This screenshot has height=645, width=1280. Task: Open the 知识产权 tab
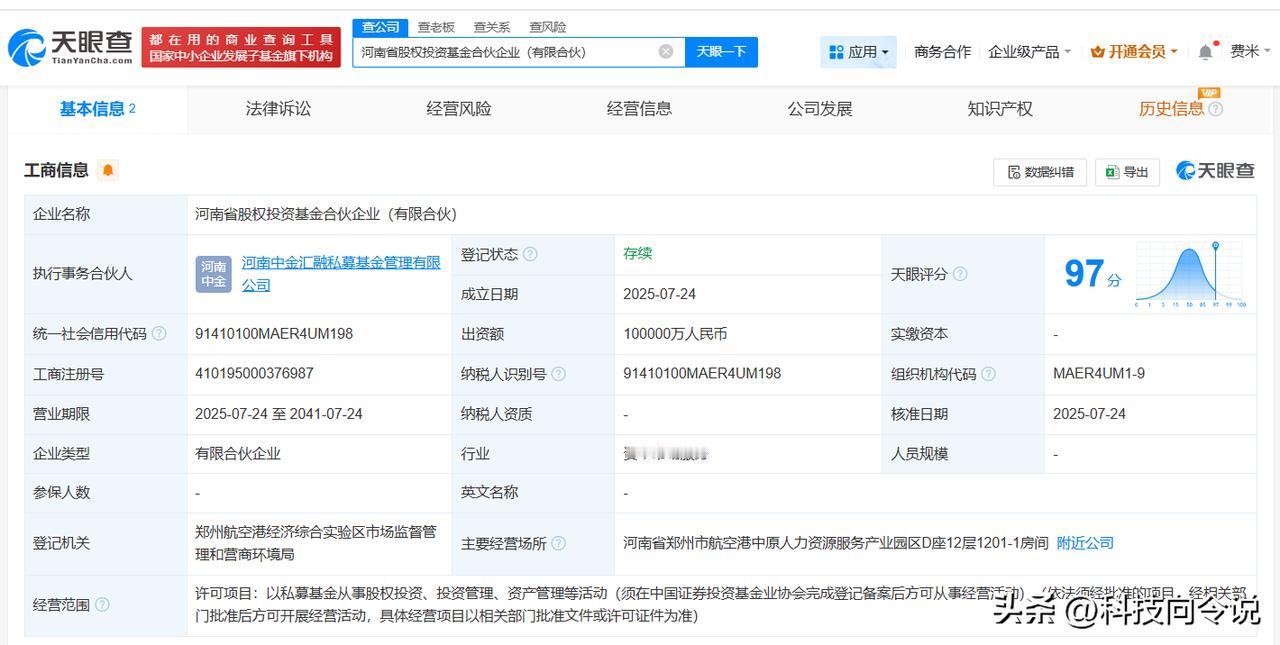coord(1000,109)
